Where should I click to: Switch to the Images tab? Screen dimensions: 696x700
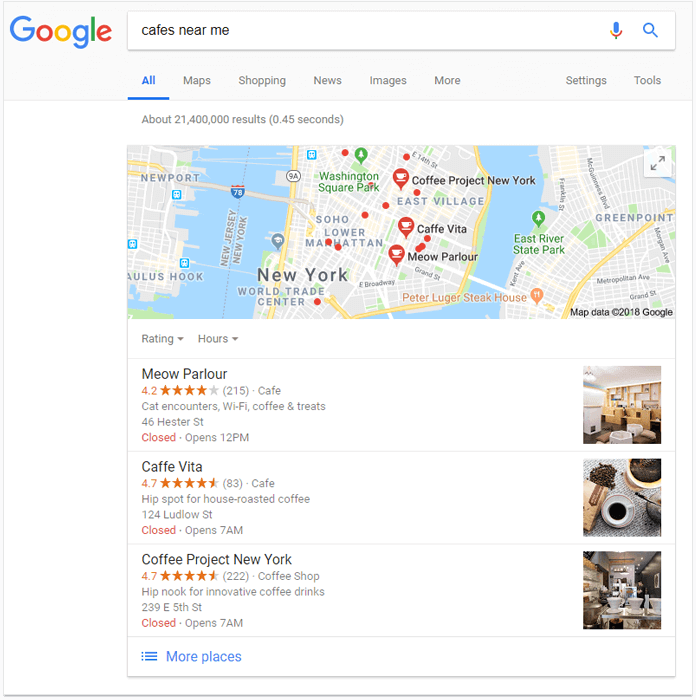click(388, 80)
